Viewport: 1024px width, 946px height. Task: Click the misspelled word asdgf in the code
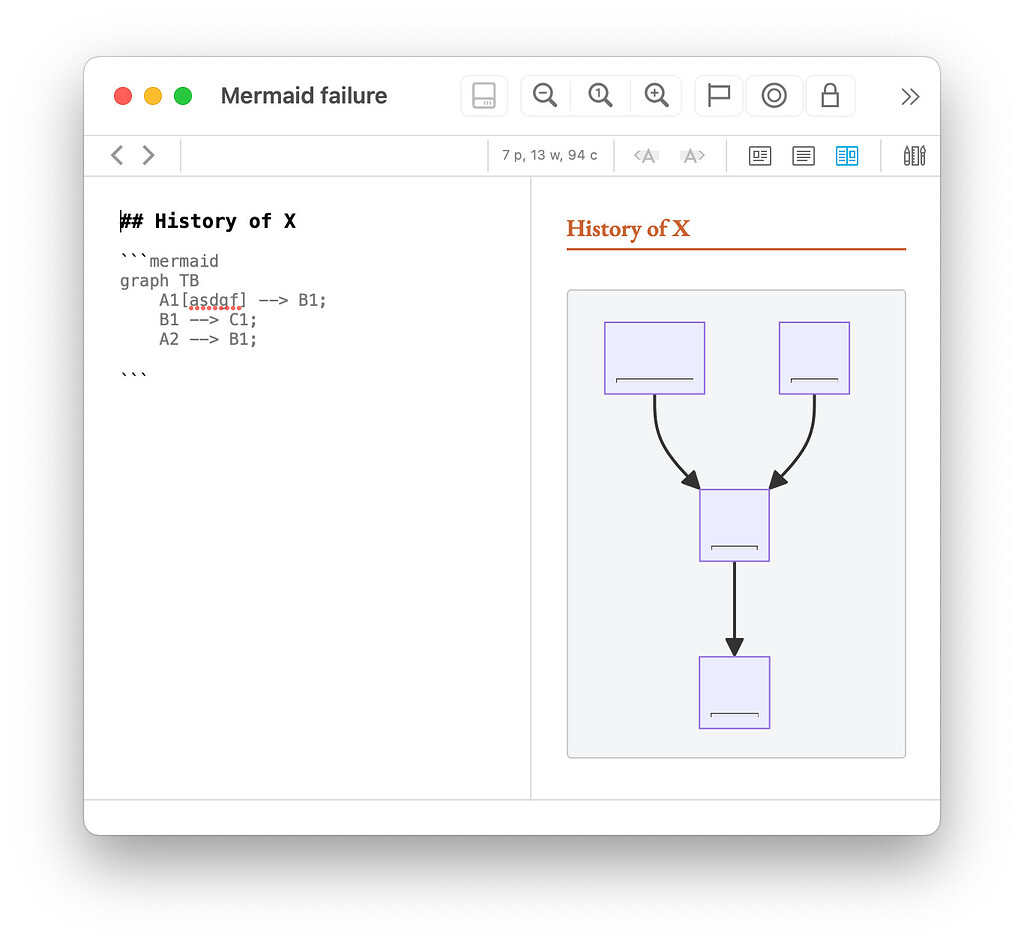(216, 299)
